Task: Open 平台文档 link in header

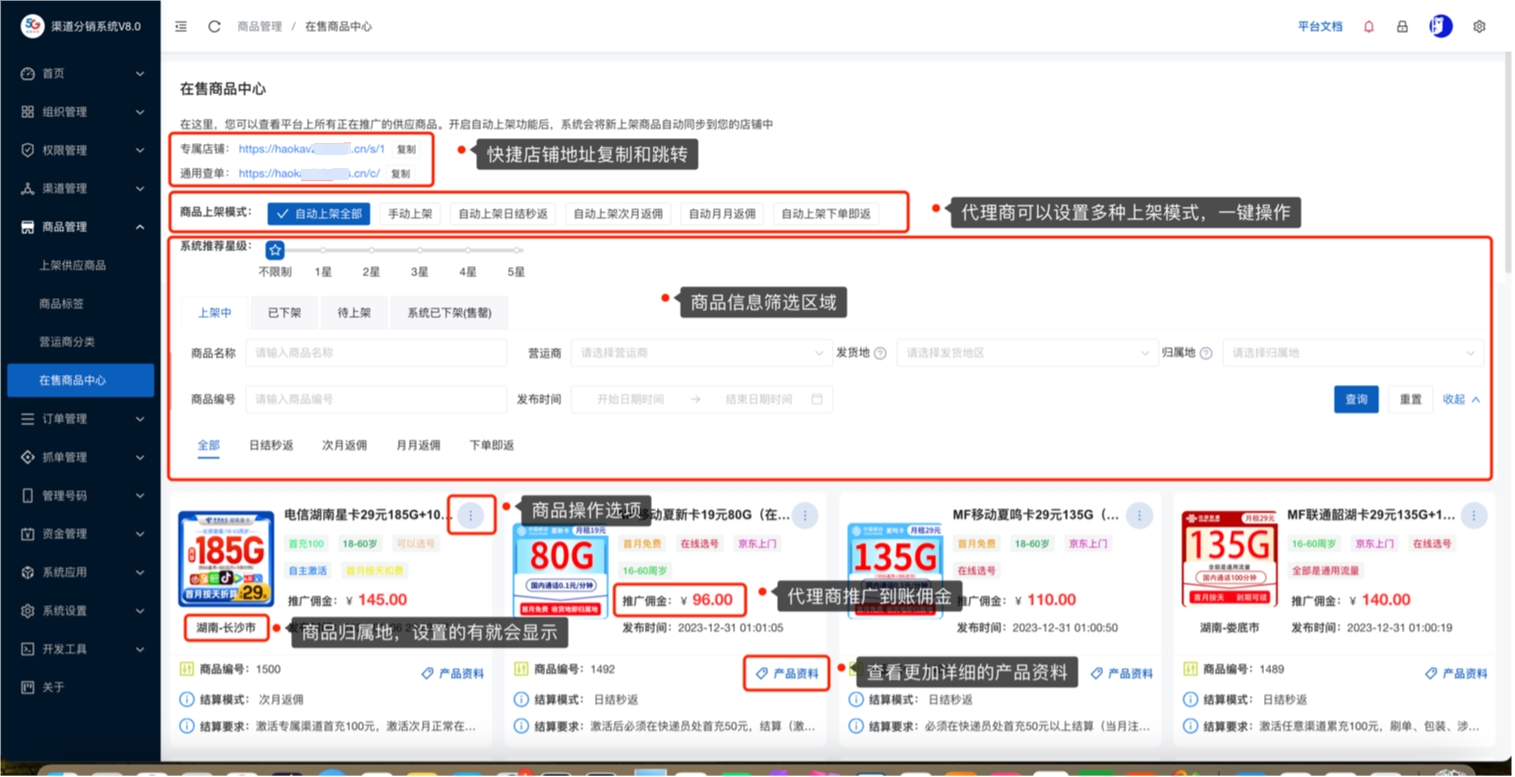Action: click(x=1320, y=27)
